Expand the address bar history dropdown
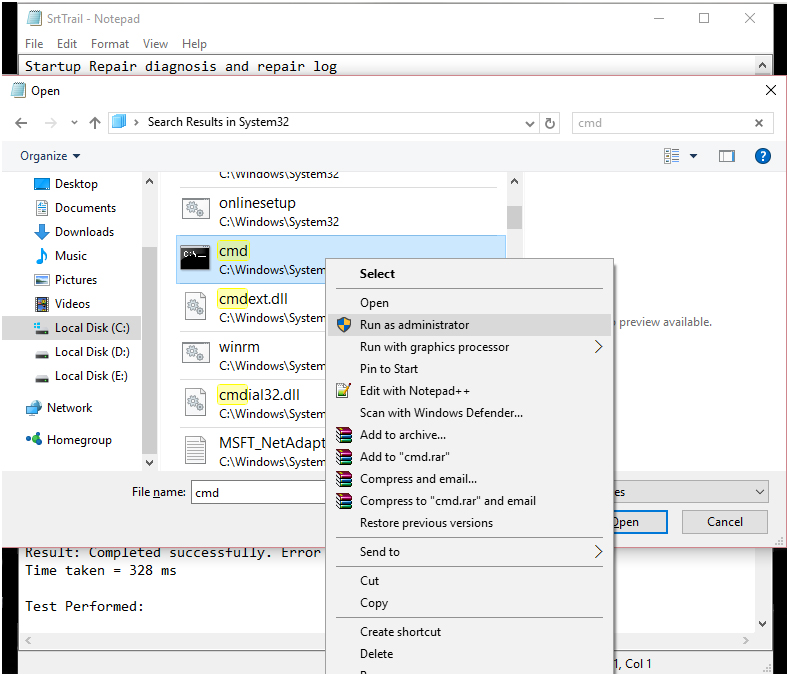 (530, 123)
